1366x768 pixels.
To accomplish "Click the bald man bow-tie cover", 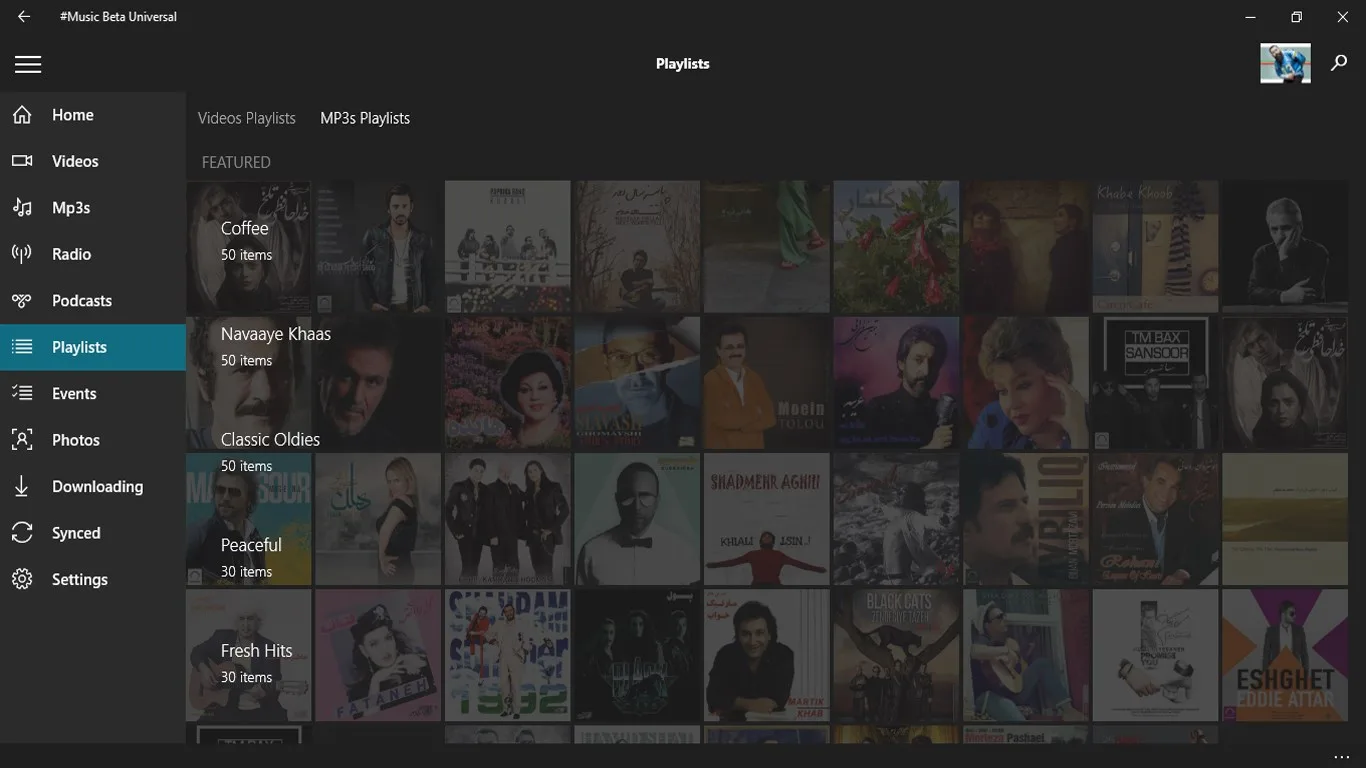I will [x=637, y=519].
